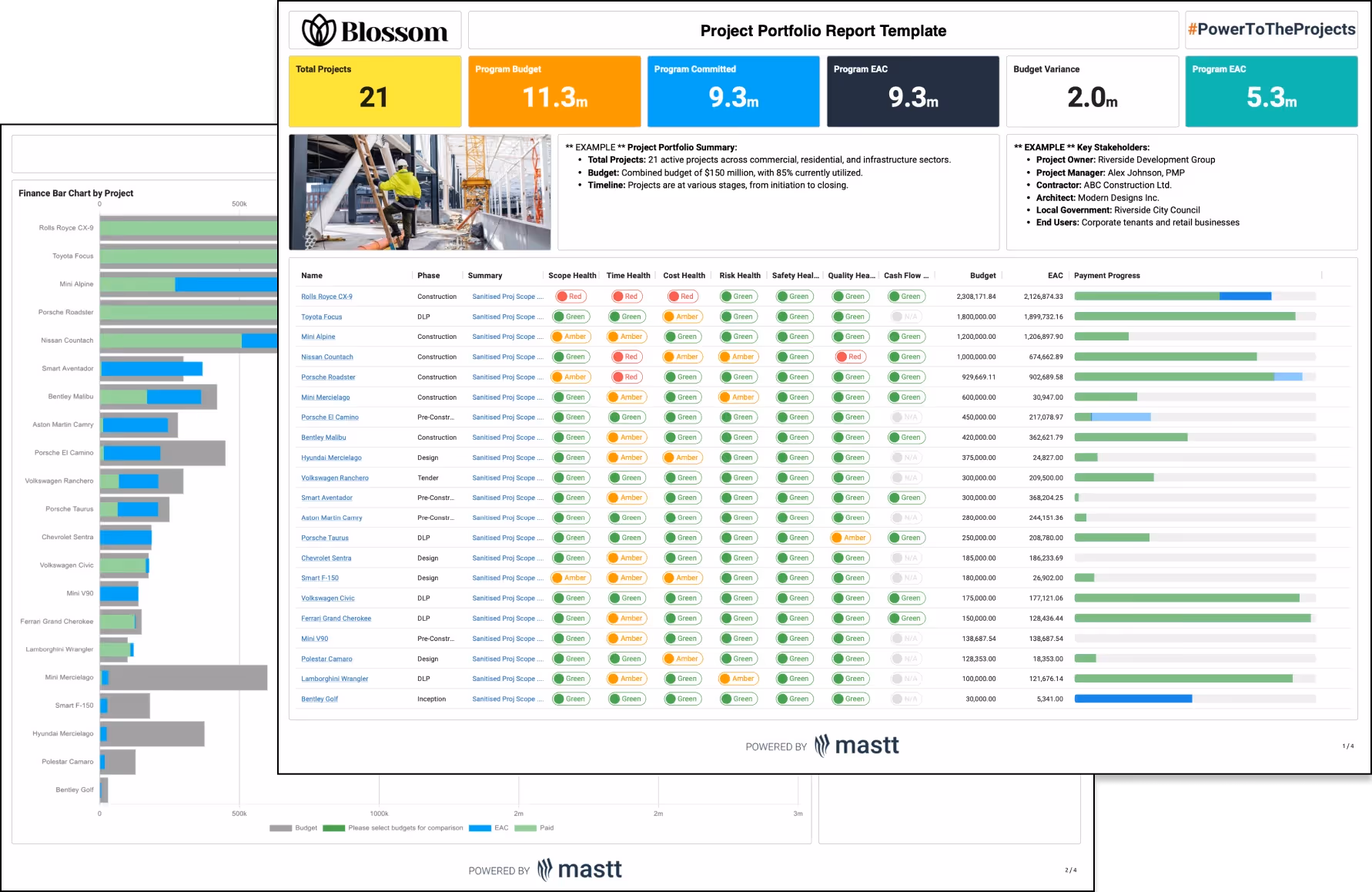Click the Blossom logo
This screenshot has width=1372, height=892.
375,31
